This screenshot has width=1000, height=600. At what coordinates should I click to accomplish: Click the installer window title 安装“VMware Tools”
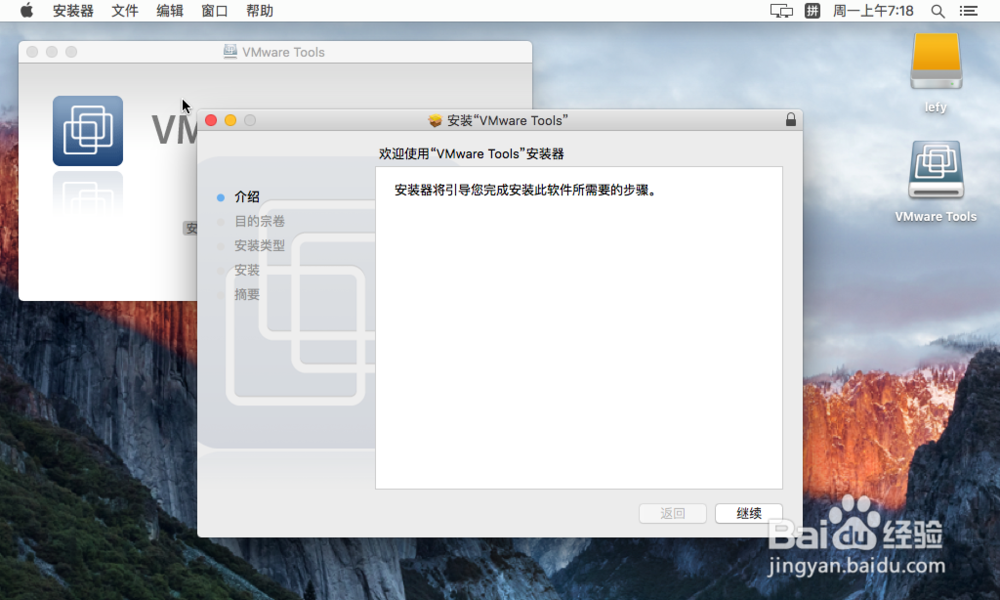(x=507, y=121)
